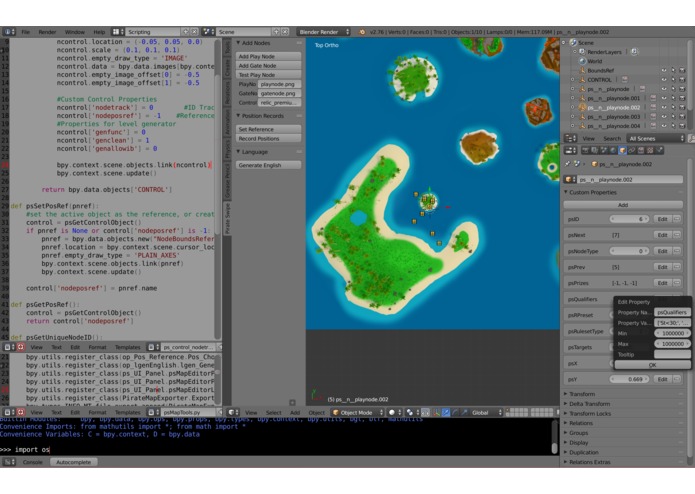This screenshot has width=695, height=494.
Task: Click the Add Gate Node button
Action: [269, 66]
